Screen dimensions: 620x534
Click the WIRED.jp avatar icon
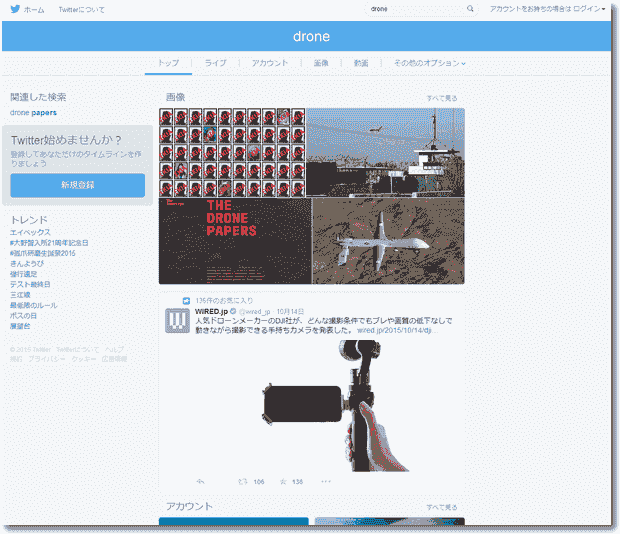click(x=177, y=321)
